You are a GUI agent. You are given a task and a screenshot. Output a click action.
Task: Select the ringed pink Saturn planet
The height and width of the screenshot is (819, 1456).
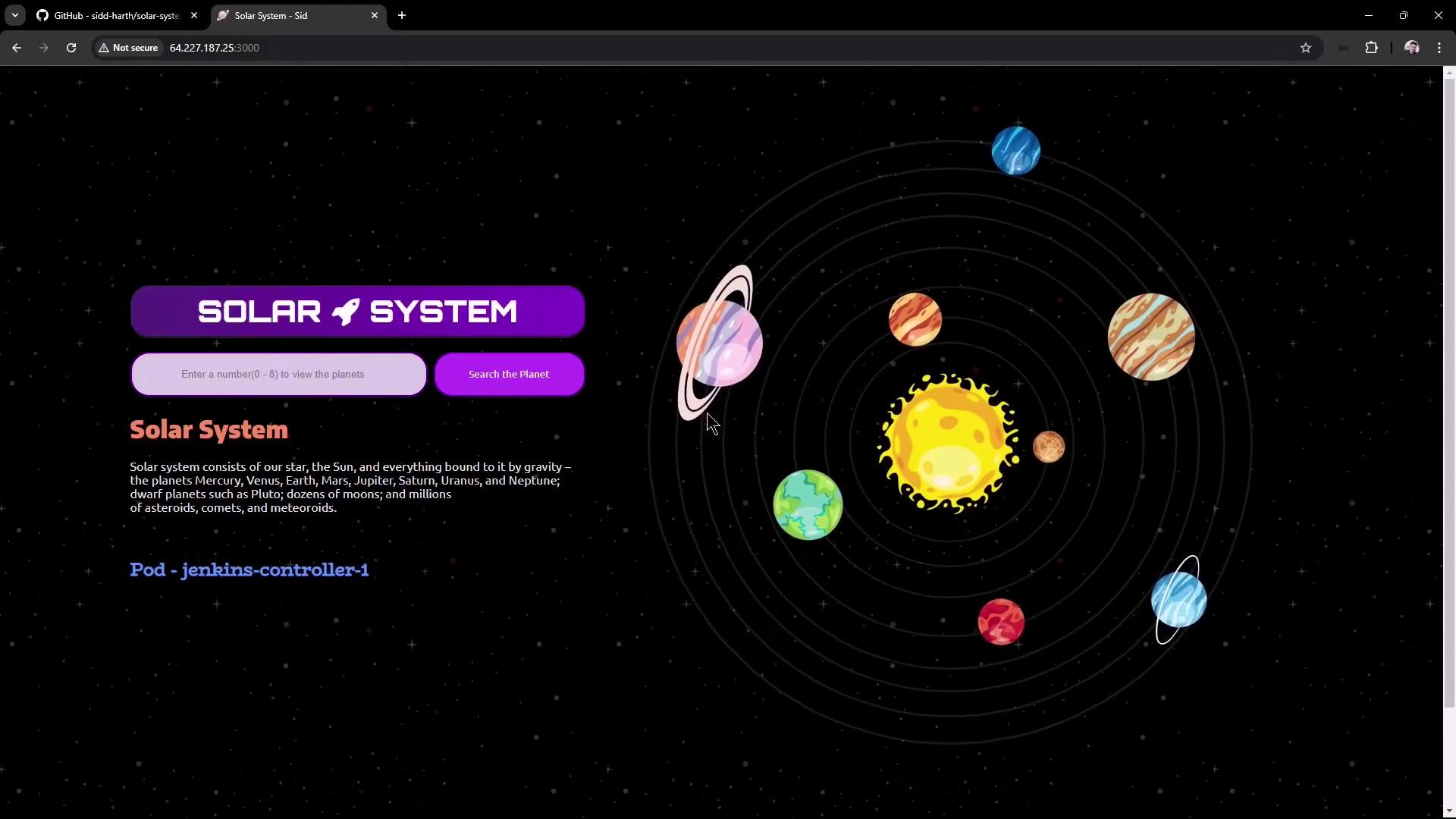coord(718,343)
